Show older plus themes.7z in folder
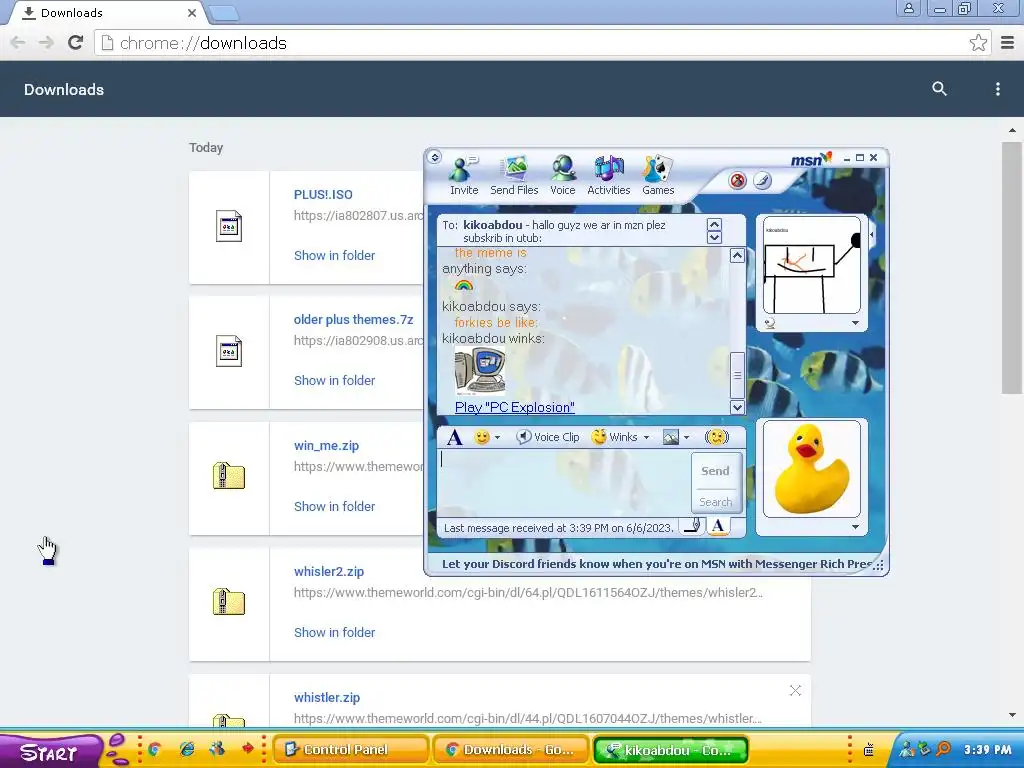 (334, 380)
